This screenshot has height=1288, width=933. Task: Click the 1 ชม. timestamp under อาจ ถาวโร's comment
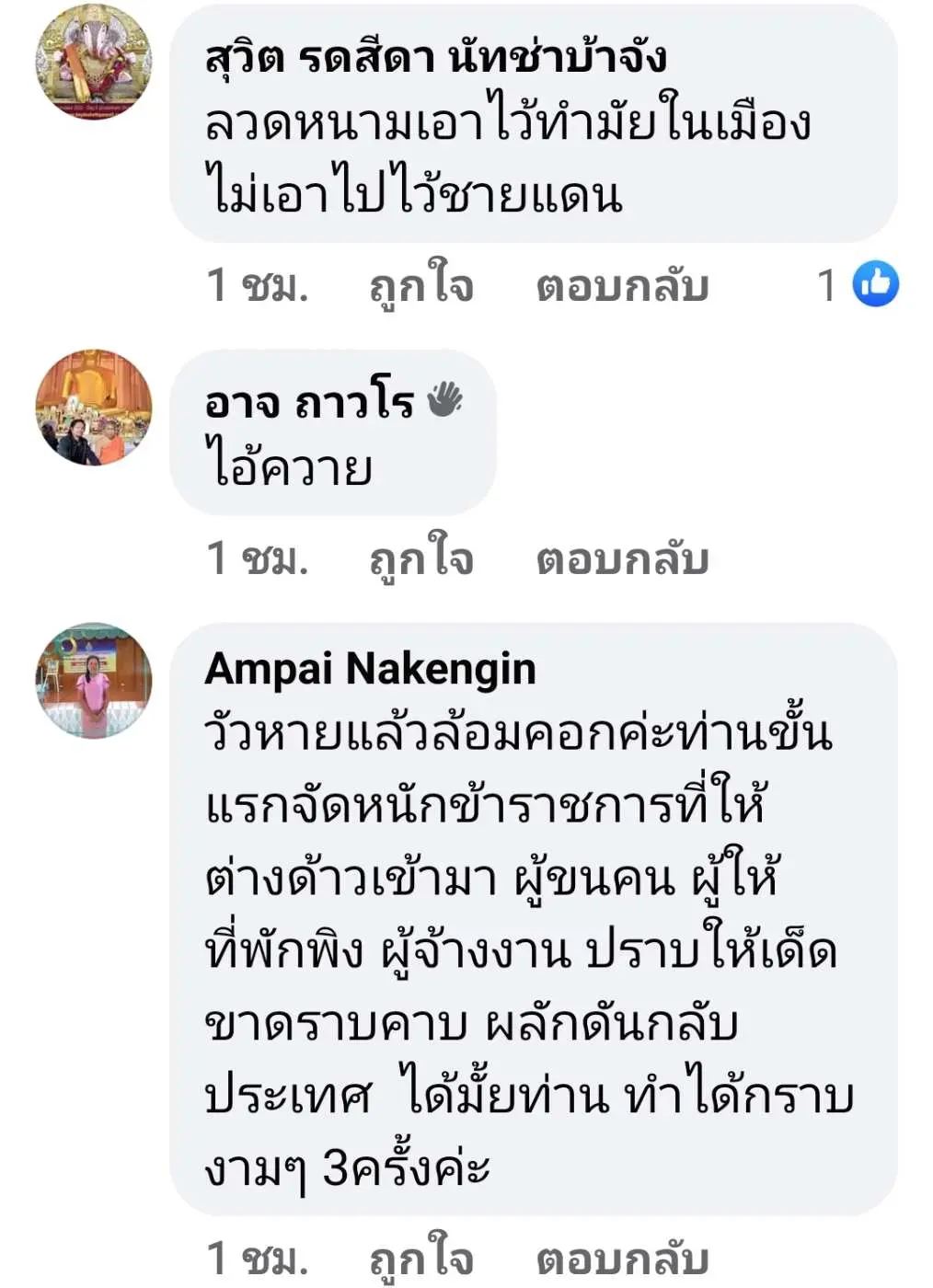point(258,558)
